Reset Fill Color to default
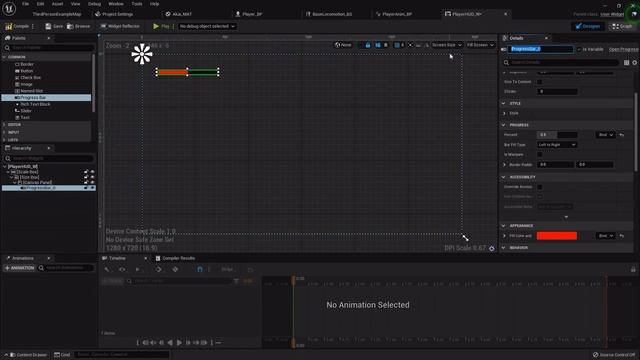640x360 pixels. pyautogui.click(x=622, y=236)
